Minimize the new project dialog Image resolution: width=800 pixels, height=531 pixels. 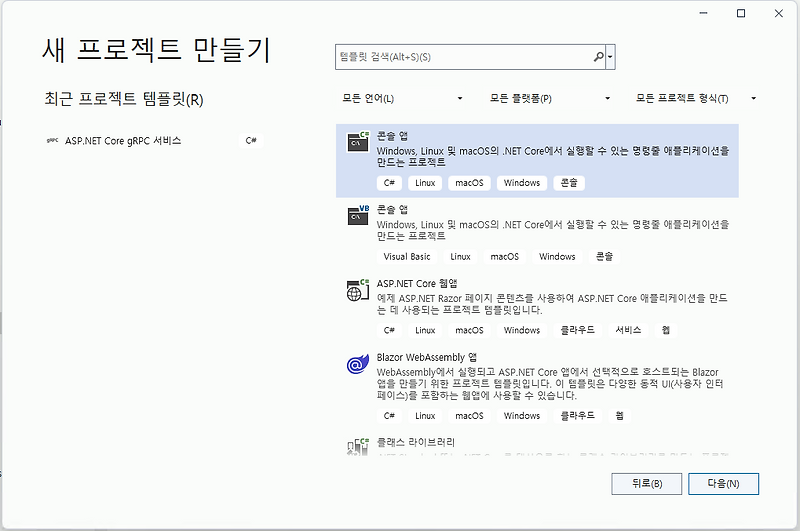point(704,13)
